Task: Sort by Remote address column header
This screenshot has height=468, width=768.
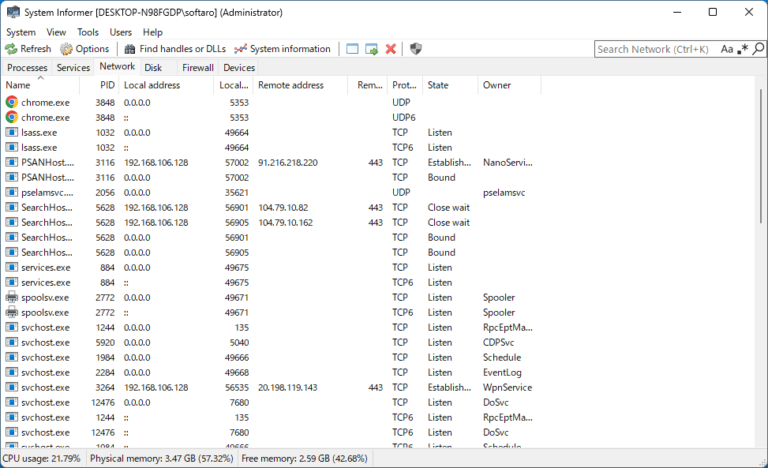Action: pos(300,85)
